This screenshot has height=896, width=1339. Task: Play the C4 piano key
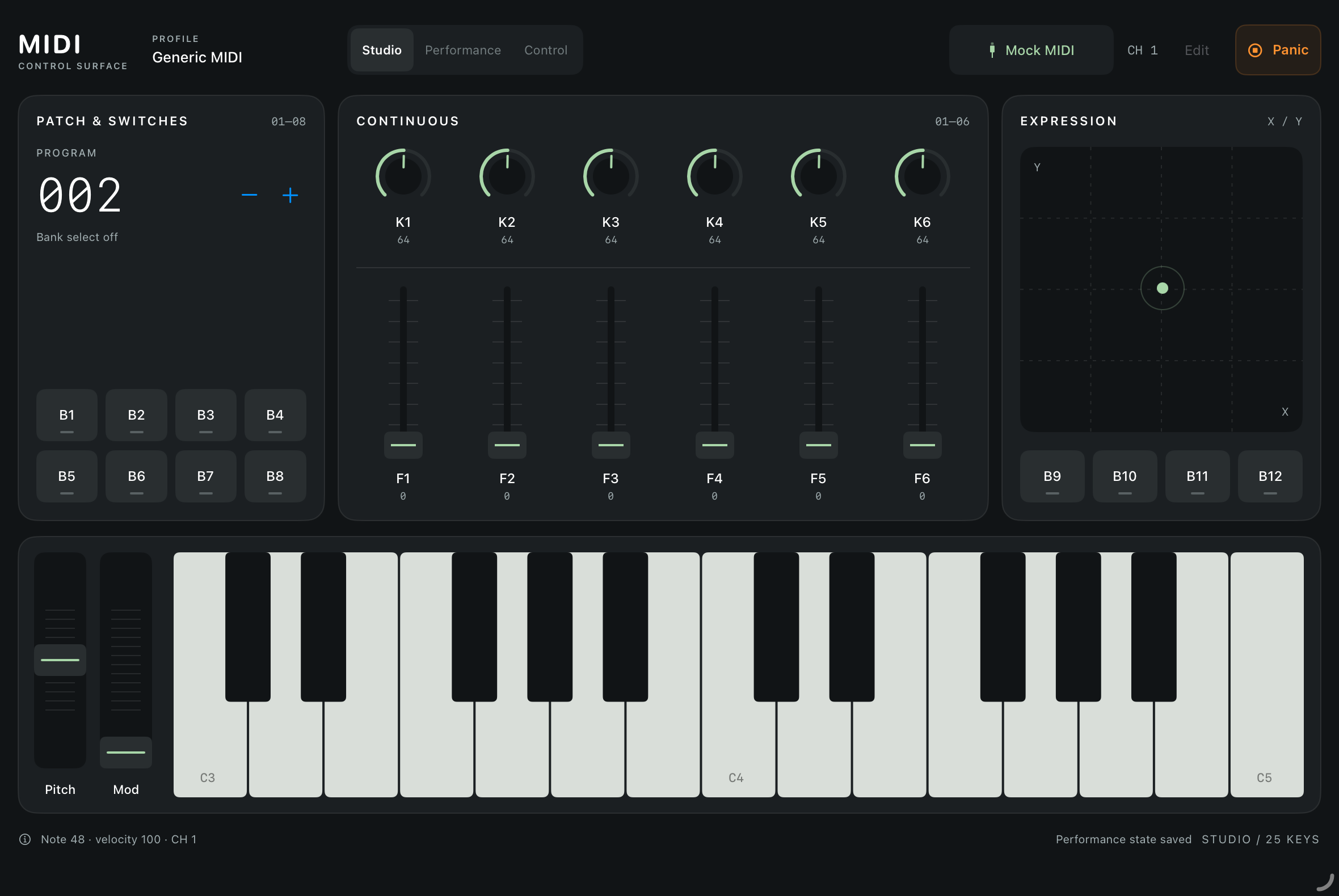pyautogui.click(x=738, y=749)
